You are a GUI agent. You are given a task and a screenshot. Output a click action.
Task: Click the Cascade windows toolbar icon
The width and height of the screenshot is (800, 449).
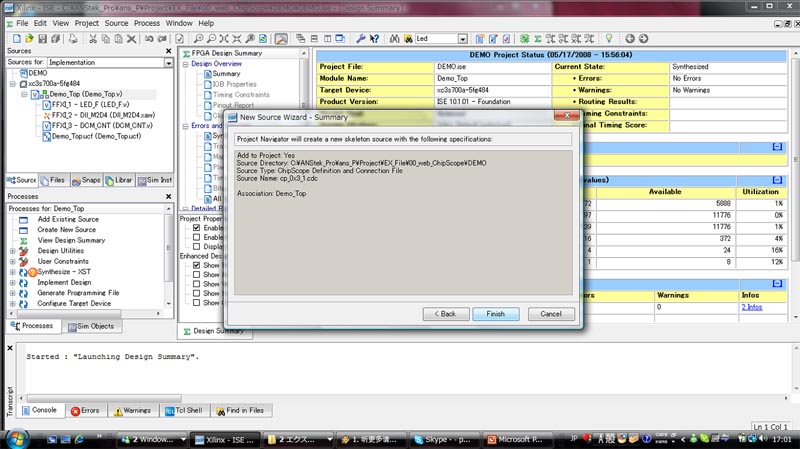pos(301,39)
